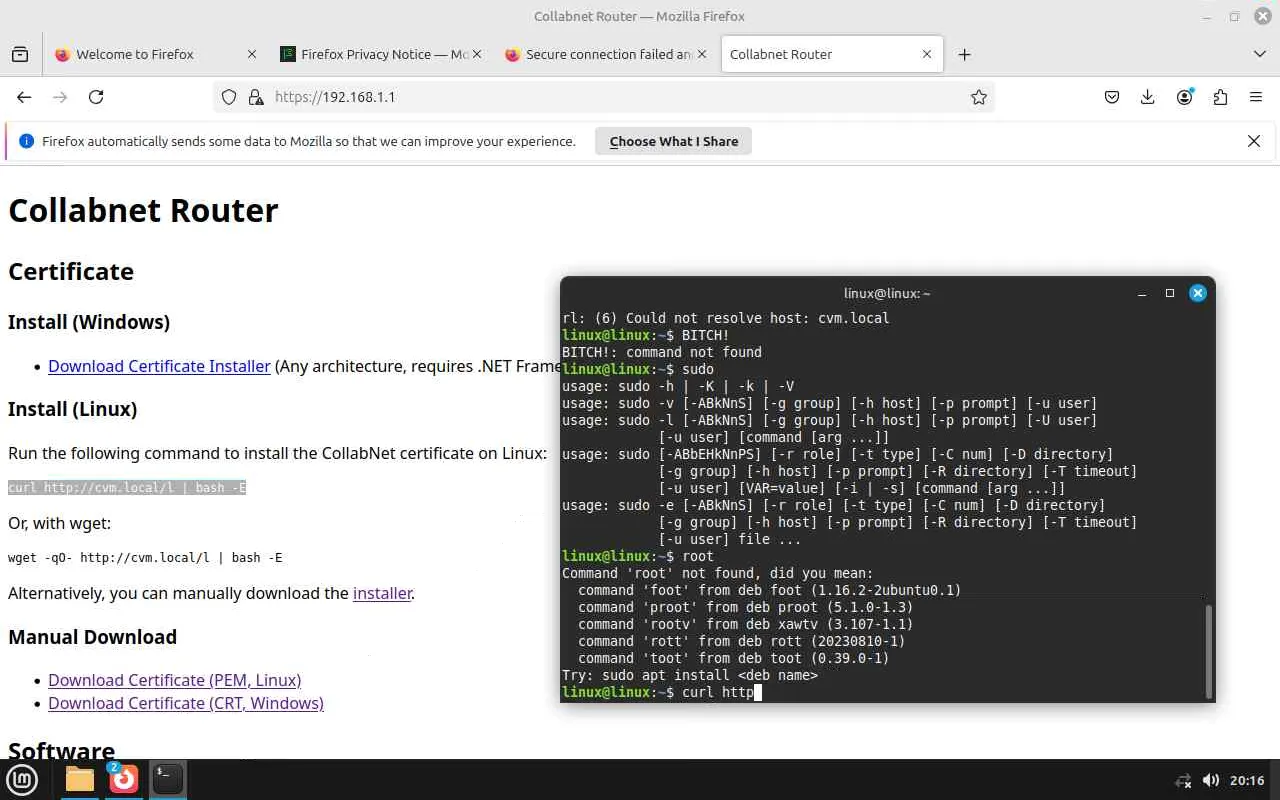Maximize the linux@linux terminal window

coord(1170,293)
